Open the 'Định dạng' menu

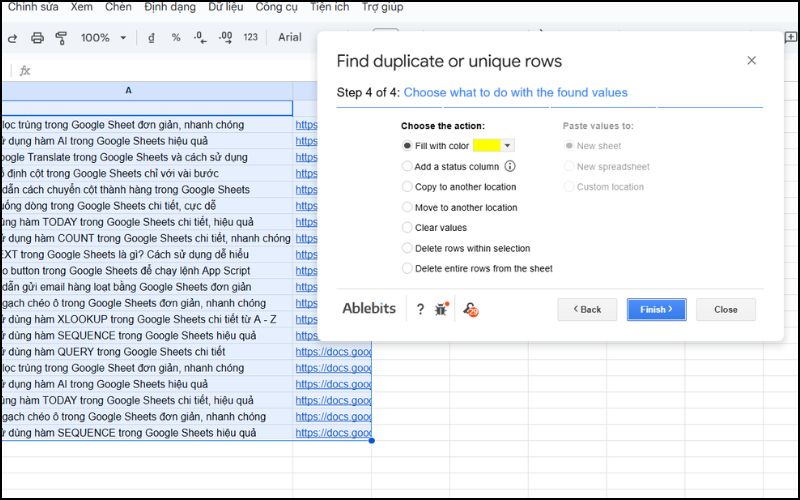[170, 7]
